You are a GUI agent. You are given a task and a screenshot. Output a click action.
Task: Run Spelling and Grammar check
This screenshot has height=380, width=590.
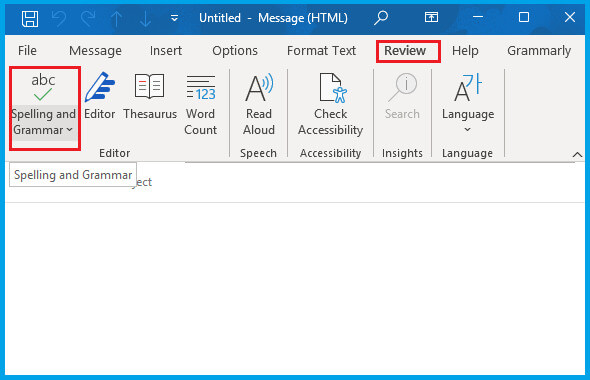click(44, 105)
